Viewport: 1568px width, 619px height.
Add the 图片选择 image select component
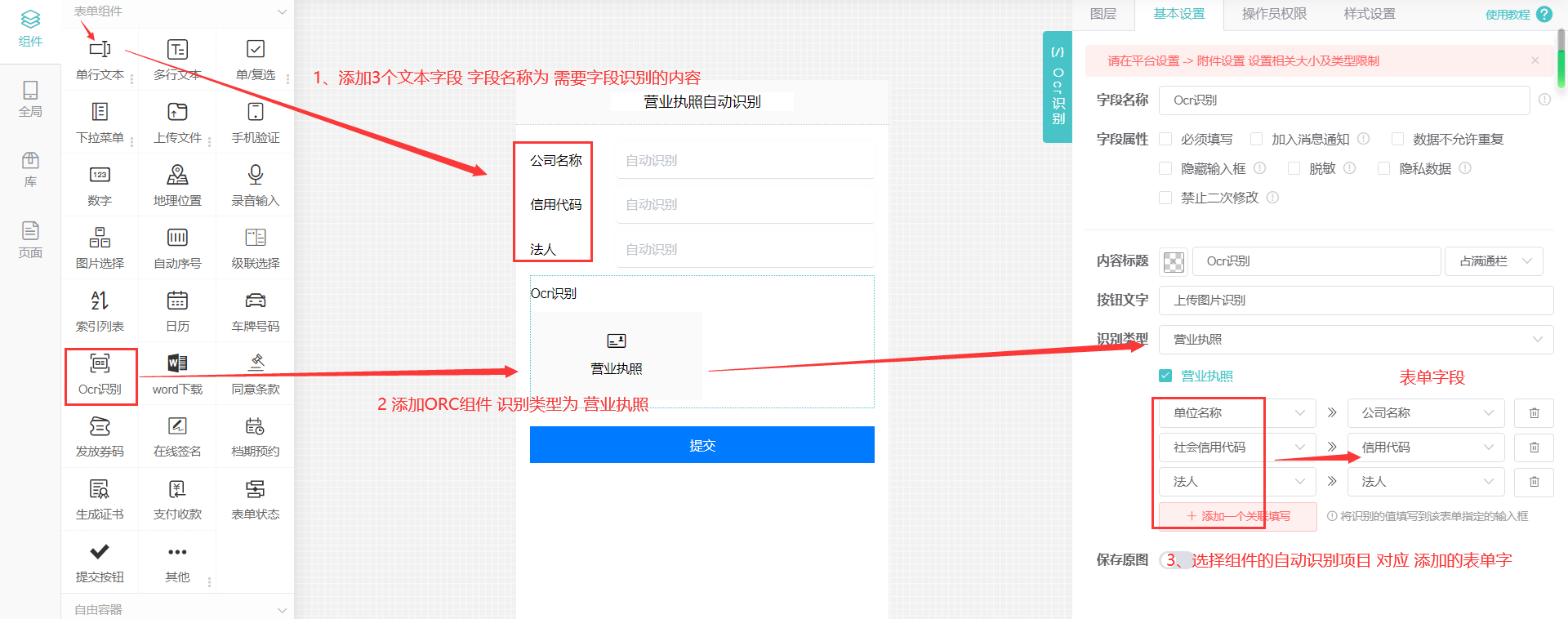pos(100,248)
